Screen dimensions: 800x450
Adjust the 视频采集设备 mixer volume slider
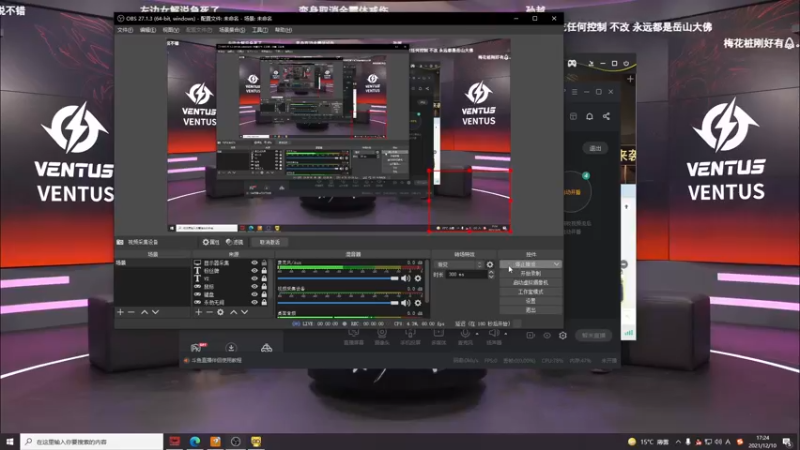click(x=338, y=303)
